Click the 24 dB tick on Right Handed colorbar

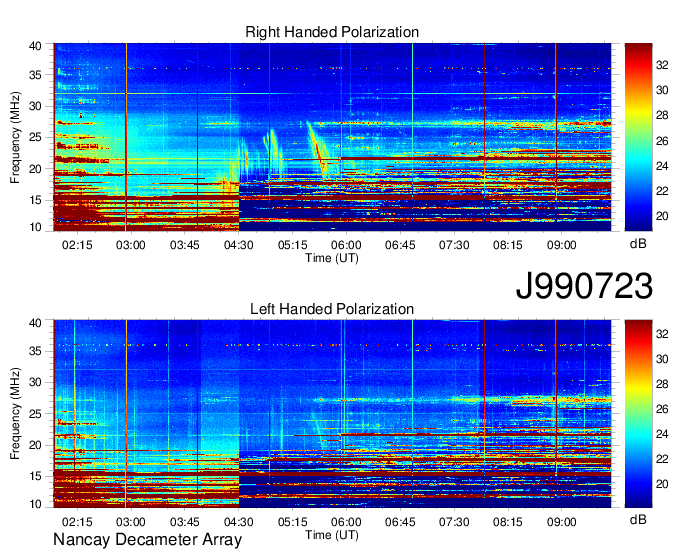point(662,166)
